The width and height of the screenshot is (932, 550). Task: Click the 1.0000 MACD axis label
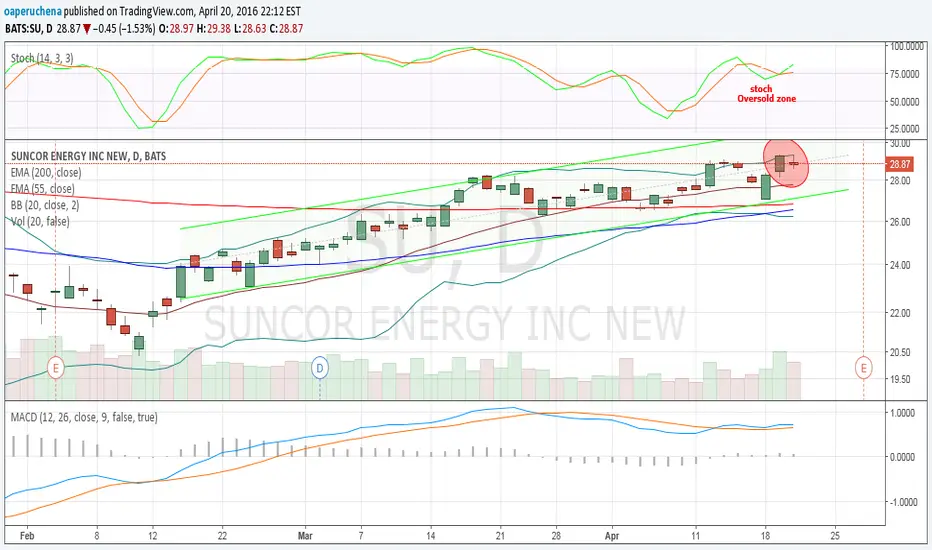point(903,413)
